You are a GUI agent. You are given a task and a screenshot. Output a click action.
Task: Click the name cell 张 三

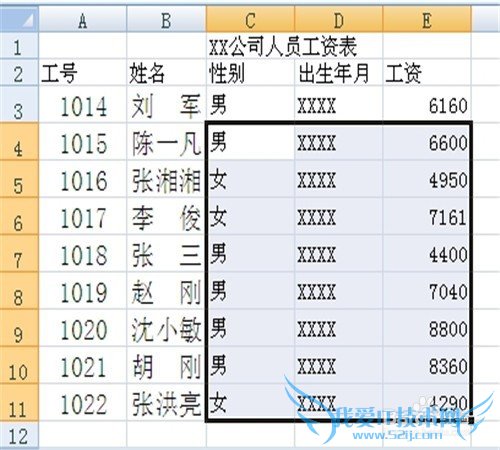click(x=166, y=253)
